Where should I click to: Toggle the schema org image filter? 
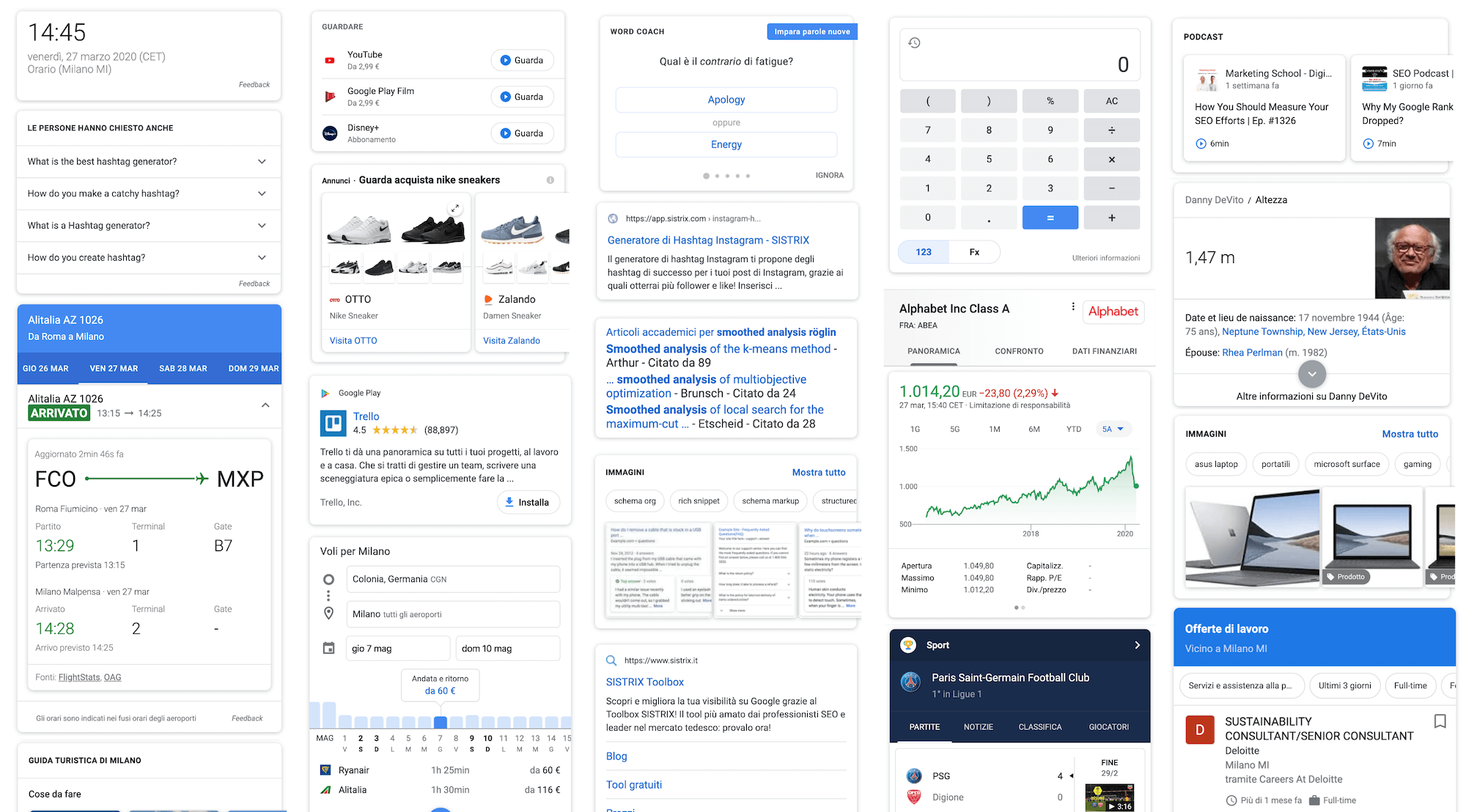[x=635, y=501]
